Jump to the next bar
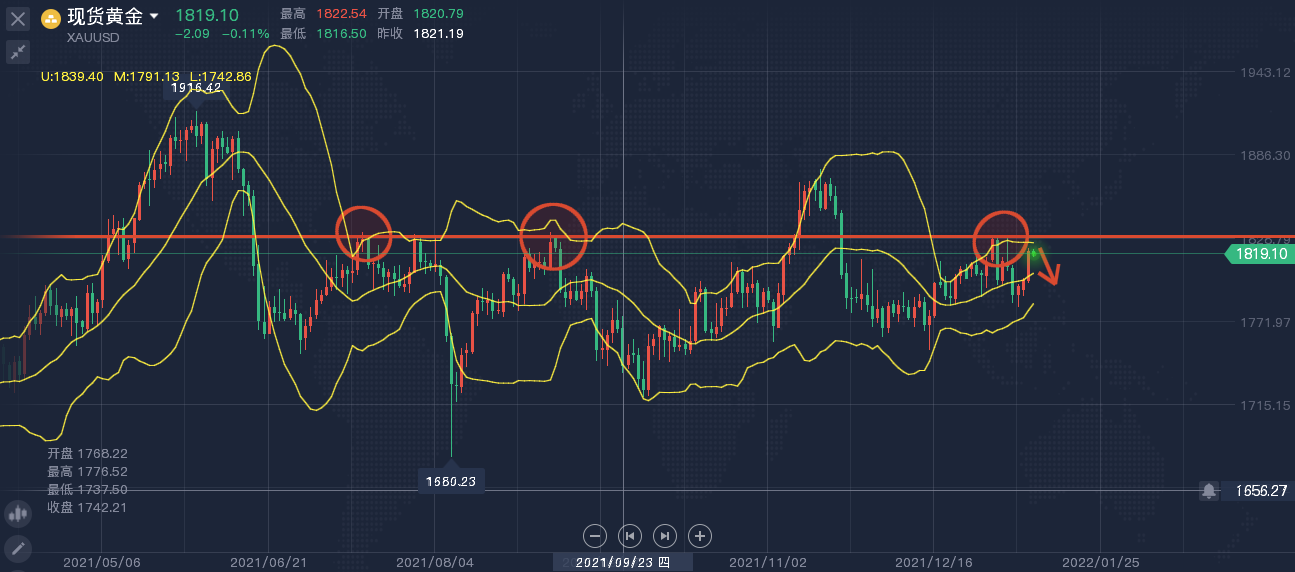 665,536
